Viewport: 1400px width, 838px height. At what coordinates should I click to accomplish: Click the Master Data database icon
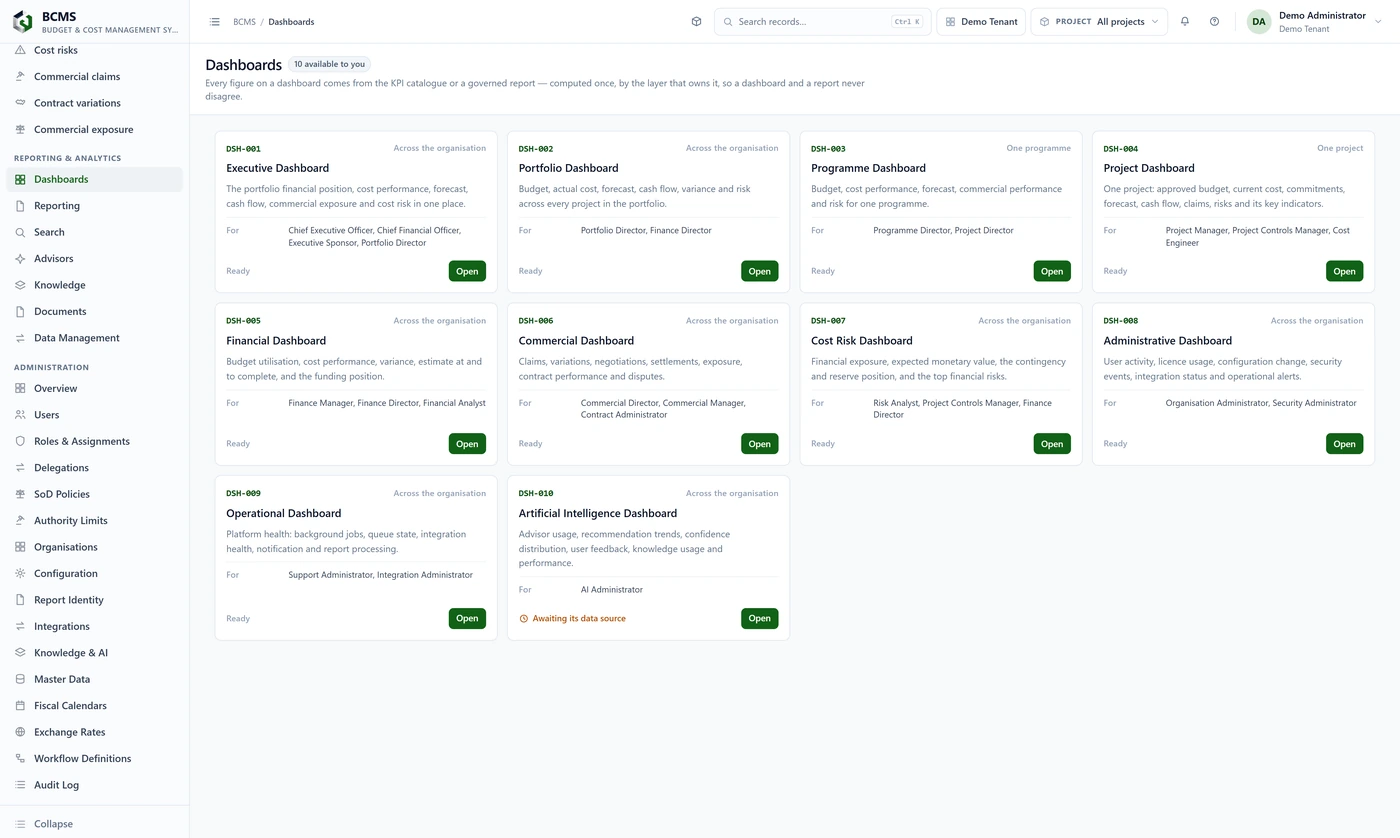click(20, 679)
